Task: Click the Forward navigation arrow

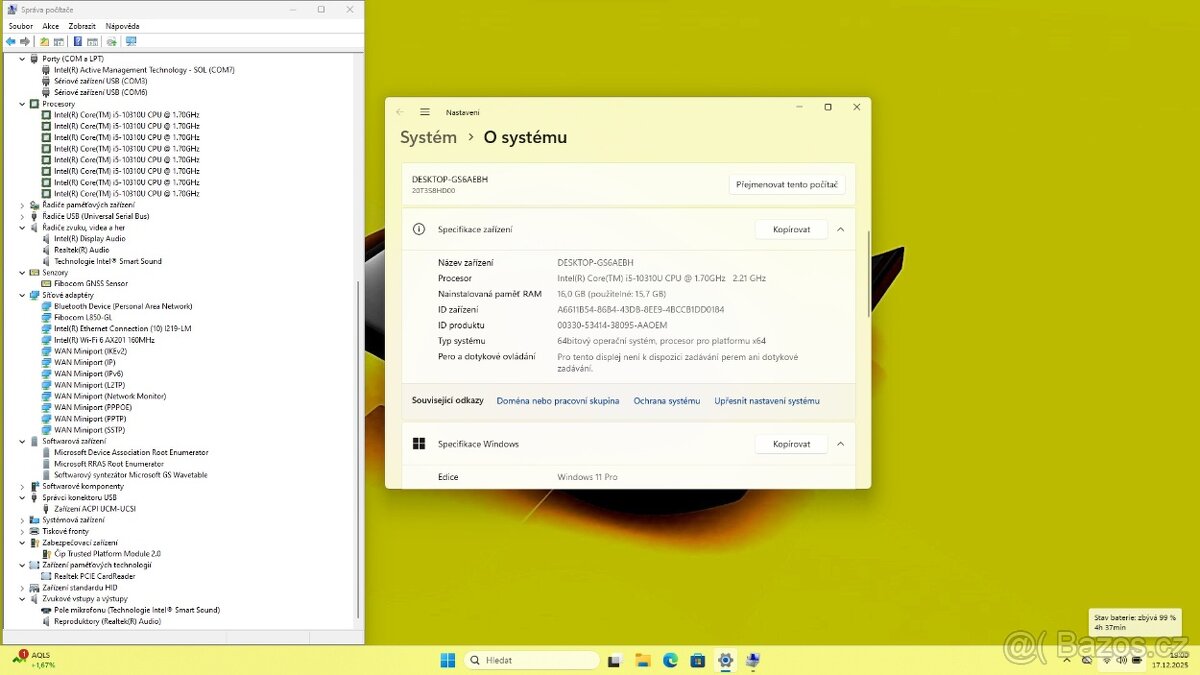Action: click(24, 41)
